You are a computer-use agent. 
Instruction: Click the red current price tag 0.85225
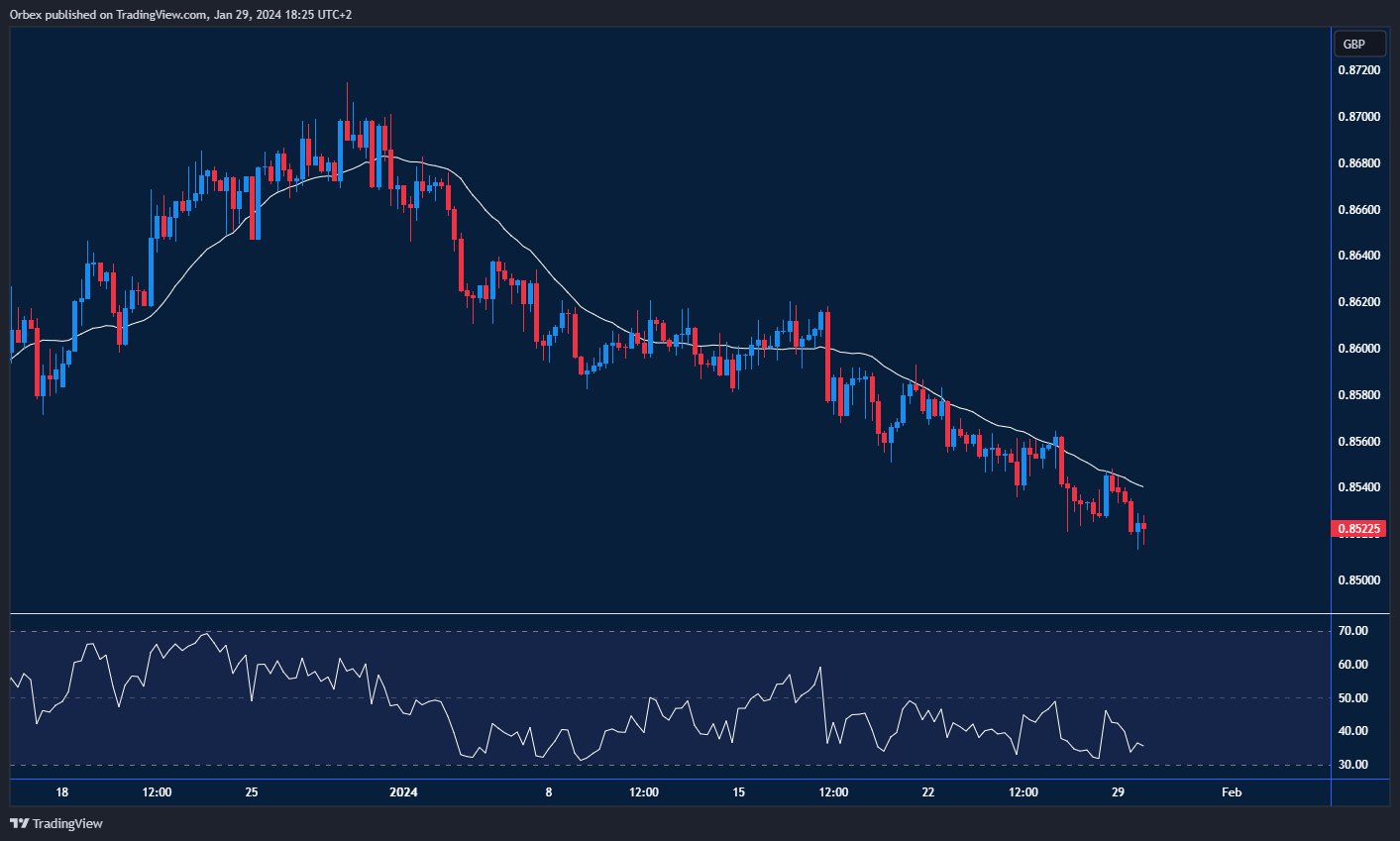1358,528
